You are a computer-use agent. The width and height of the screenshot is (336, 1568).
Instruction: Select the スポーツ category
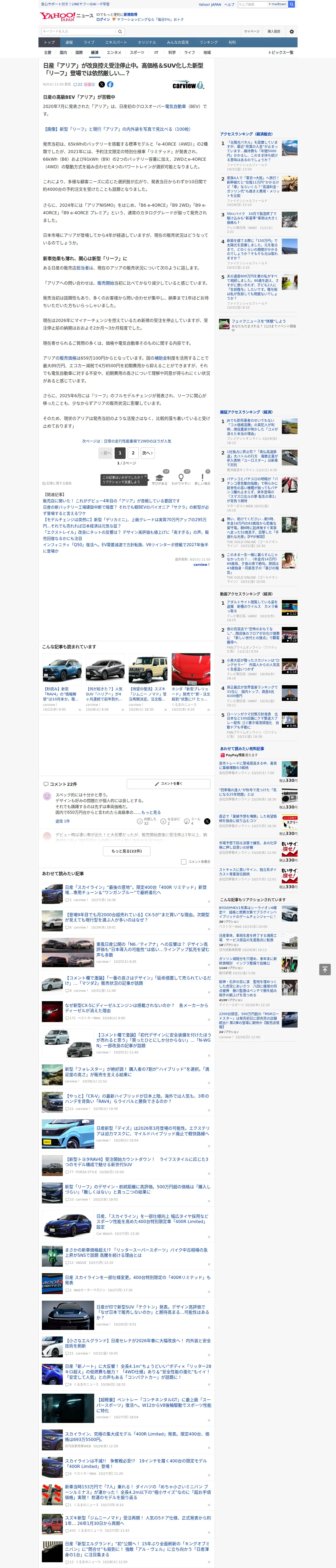(x=137, y=52)
